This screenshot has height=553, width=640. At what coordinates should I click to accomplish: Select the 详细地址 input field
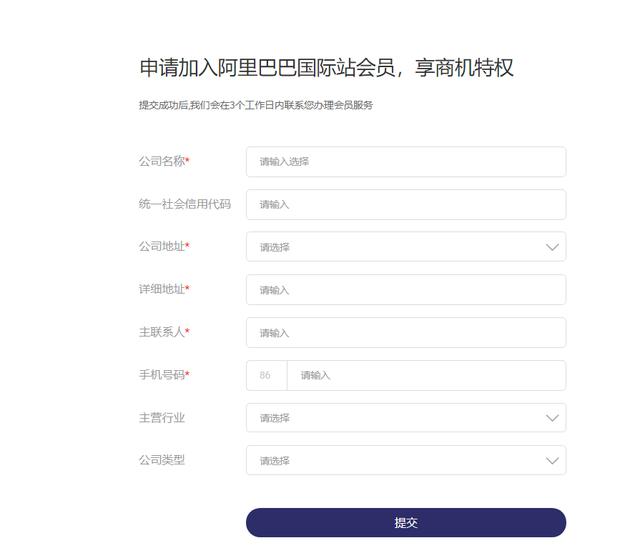(x=406, y=290)
